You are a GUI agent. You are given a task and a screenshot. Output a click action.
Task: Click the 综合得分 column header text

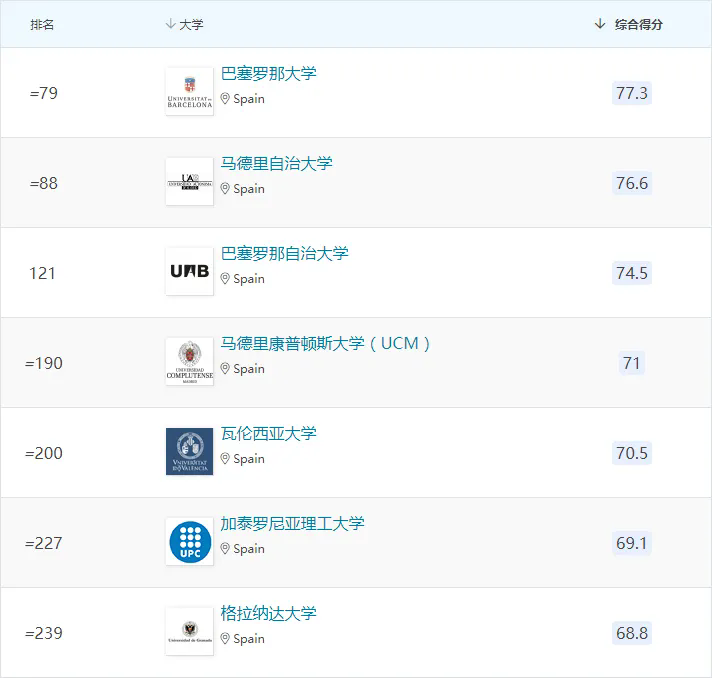639,25
